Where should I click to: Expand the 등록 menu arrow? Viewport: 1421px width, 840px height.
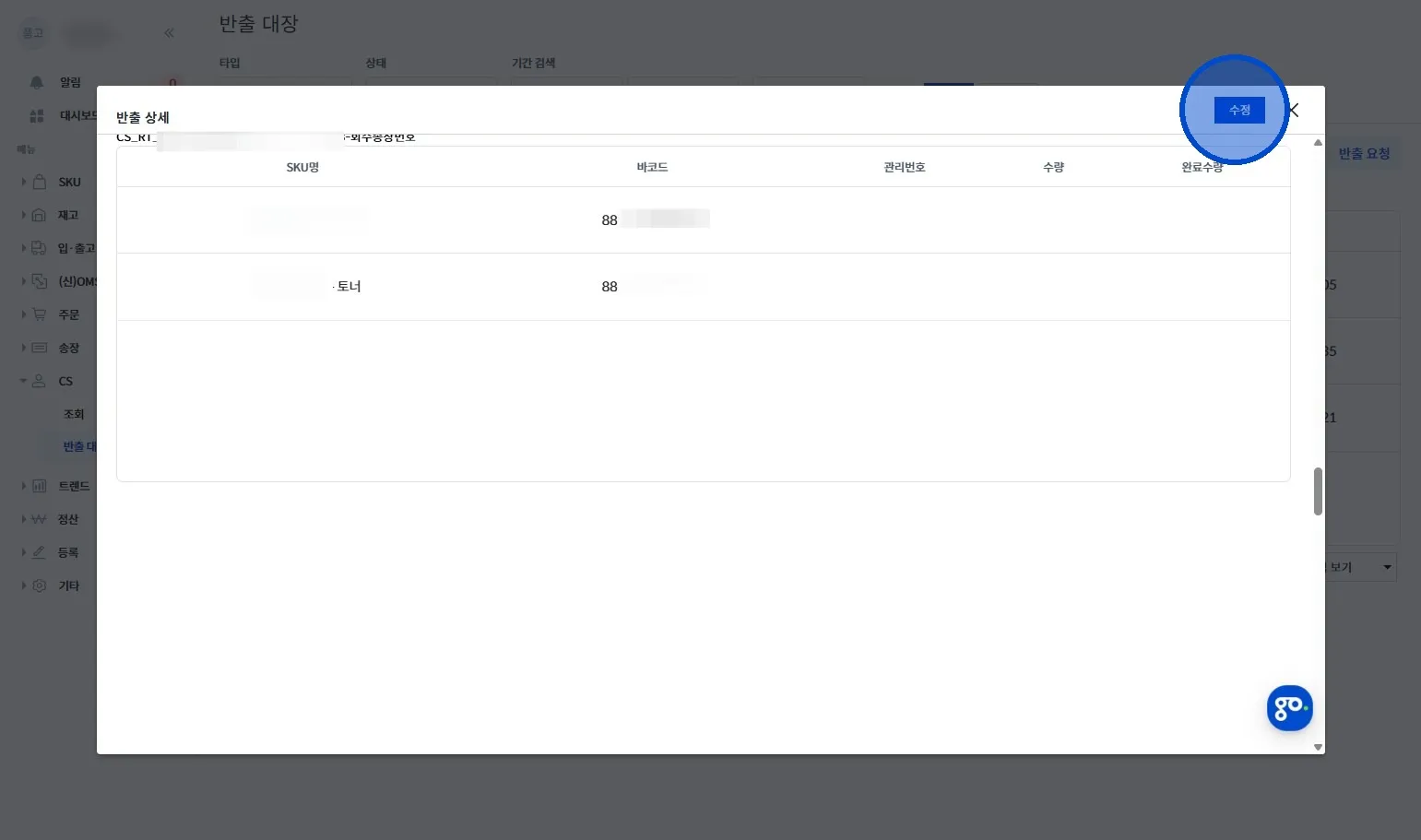click(24, 552)
